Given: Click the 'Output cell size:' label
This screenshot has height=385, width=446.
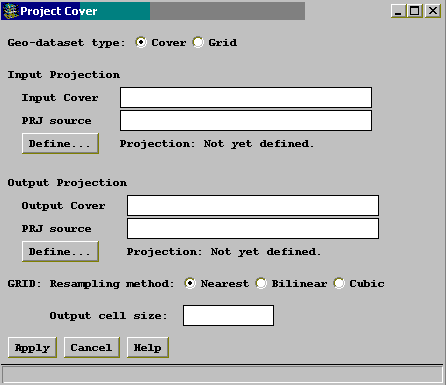Looking at the screenshot, I should point(108,316).
